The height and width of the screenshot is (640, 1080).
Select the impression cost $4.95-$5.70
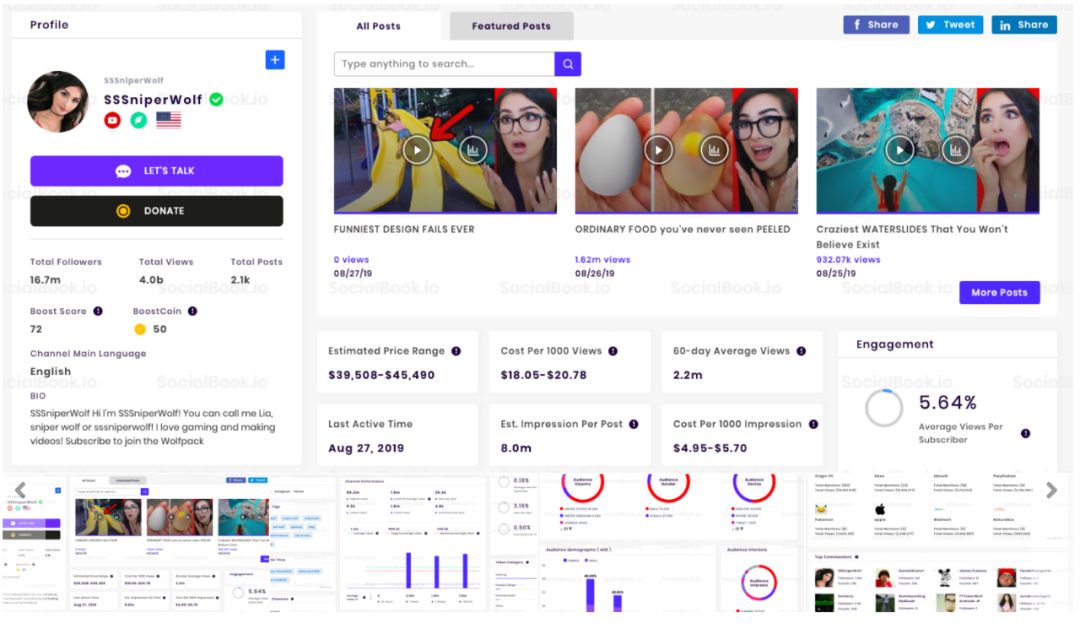click(x=710, y=448)
